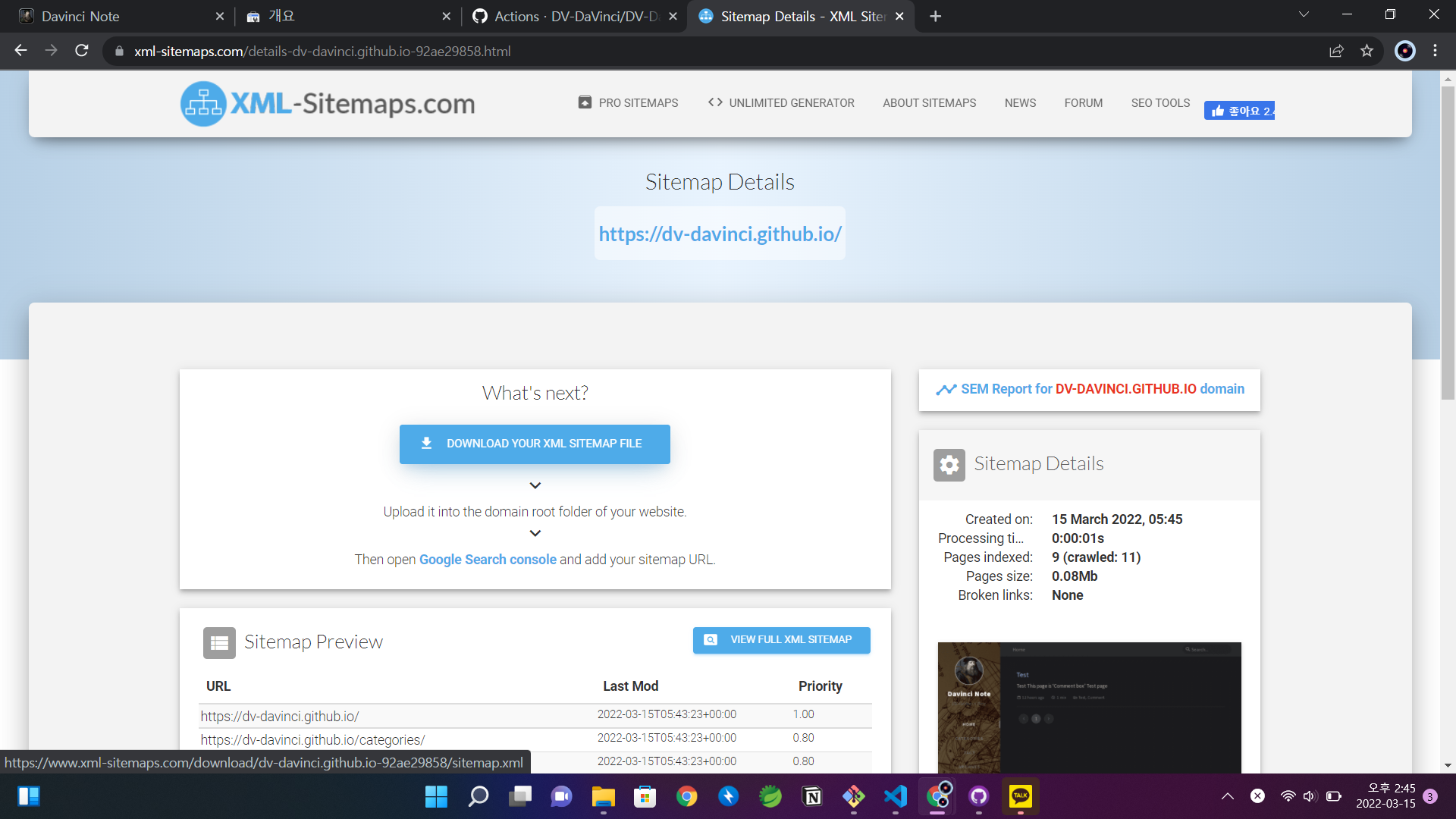The height and width of the screenshot is (819, 1456).
Task: Open the Google Search console link
Action: pyautogui.click(x=488, y=559)
